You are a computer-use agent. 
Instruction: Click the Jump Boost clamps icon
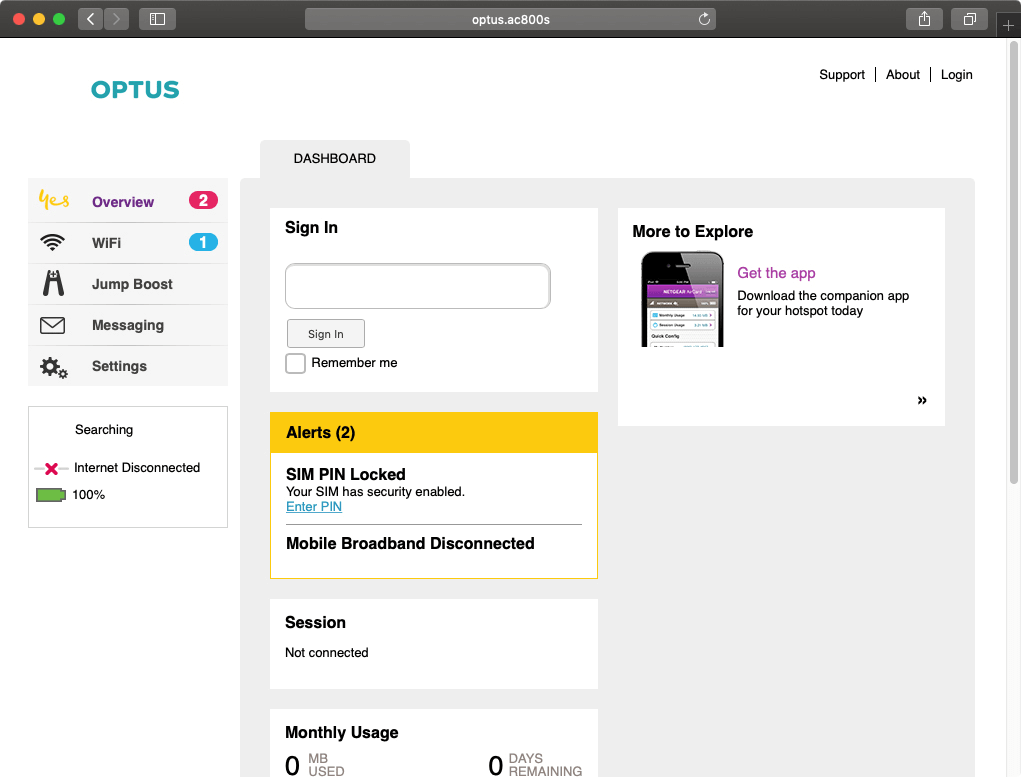tap(53, 284)
